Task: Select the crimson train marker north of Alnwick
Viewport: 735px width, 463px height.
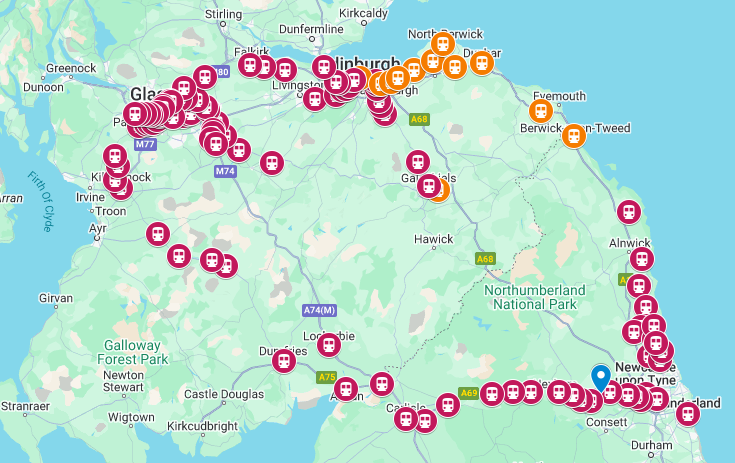Action: pyautogui.click(x=629, y=212)
